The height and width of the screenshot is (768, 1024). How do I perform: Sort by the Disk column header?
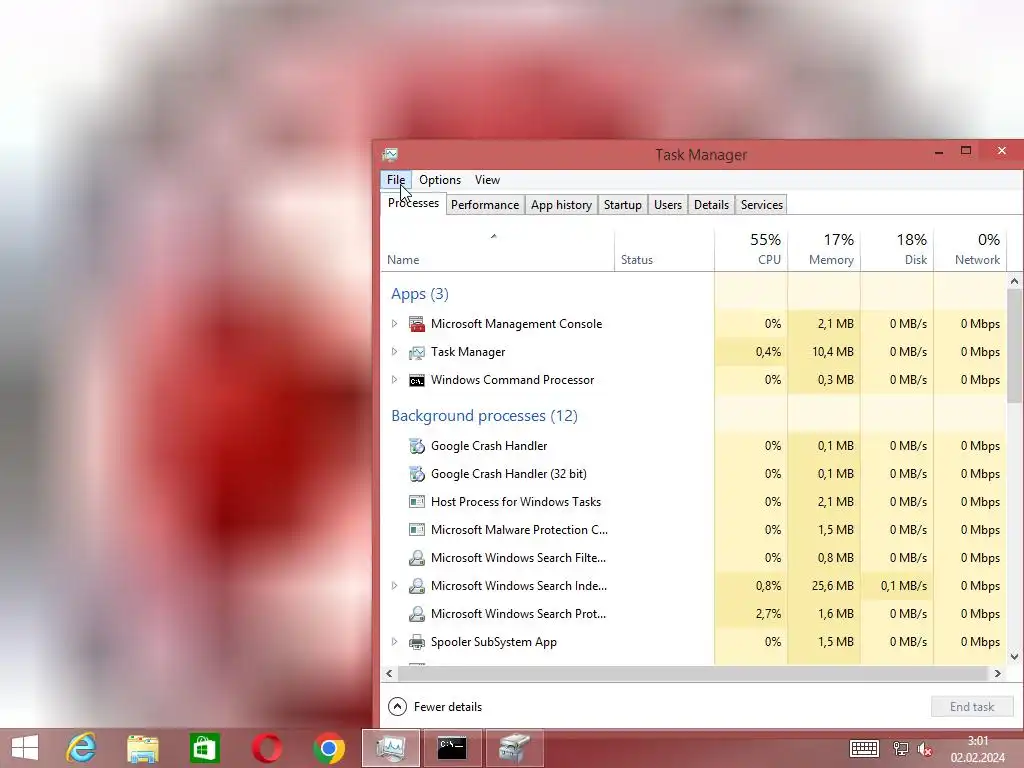pyautogui.click(x=897, y=249)
